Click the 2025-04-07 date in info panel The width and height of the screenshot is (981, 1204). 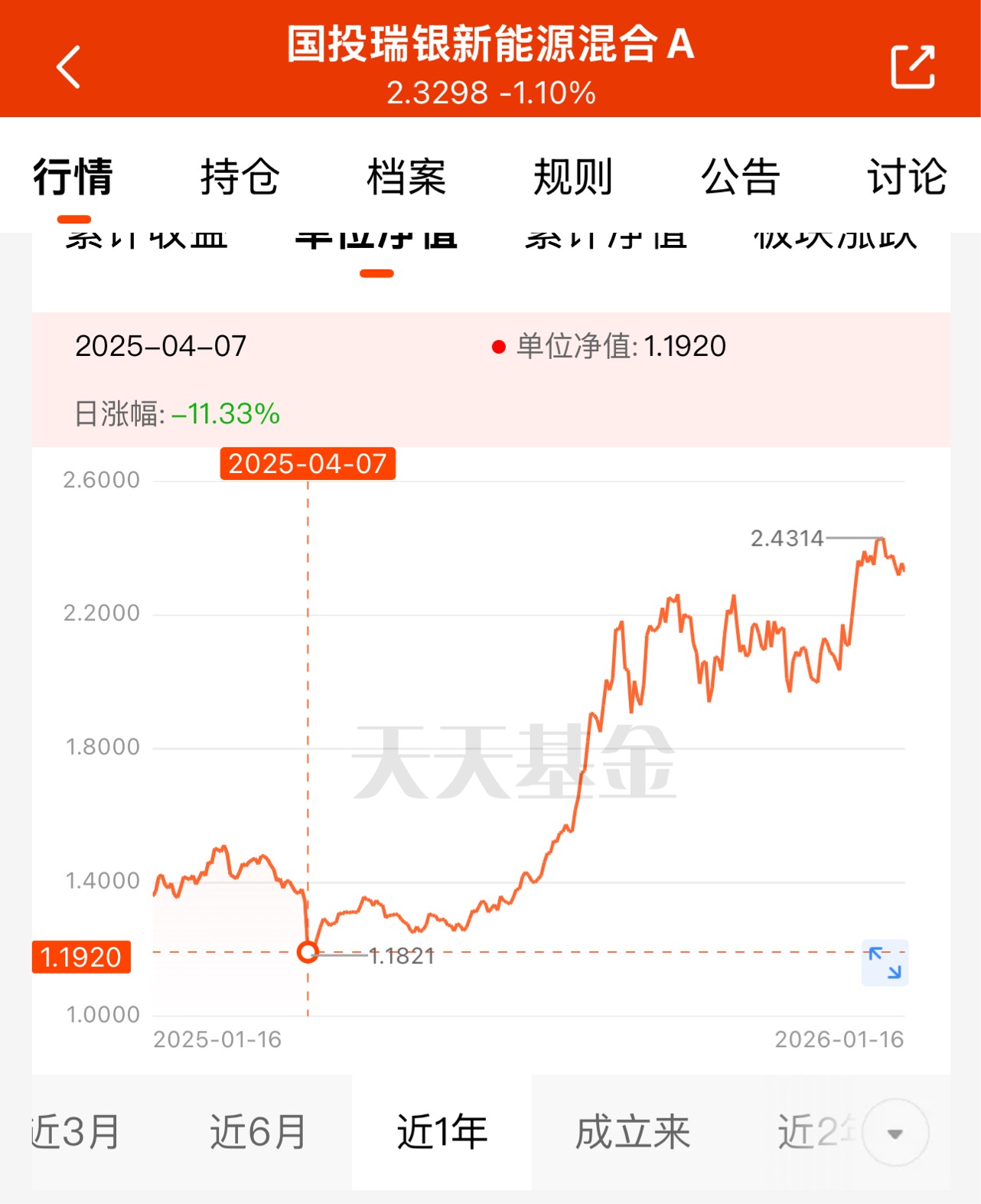pyautogui.click(x=161, y=347)
